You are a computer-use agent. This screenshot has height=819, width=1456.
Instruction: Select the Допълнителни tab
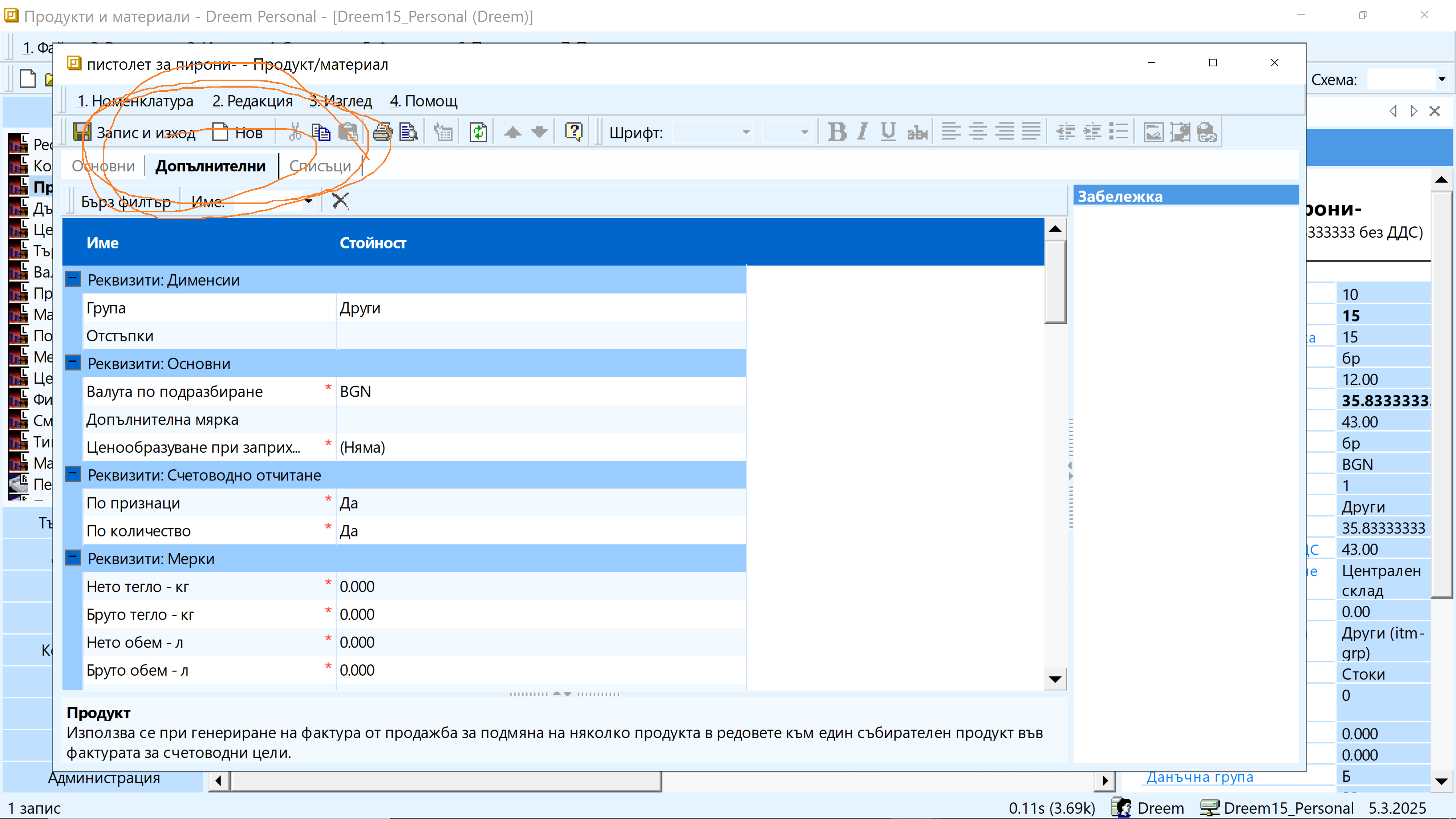click(x=211, y=166)
